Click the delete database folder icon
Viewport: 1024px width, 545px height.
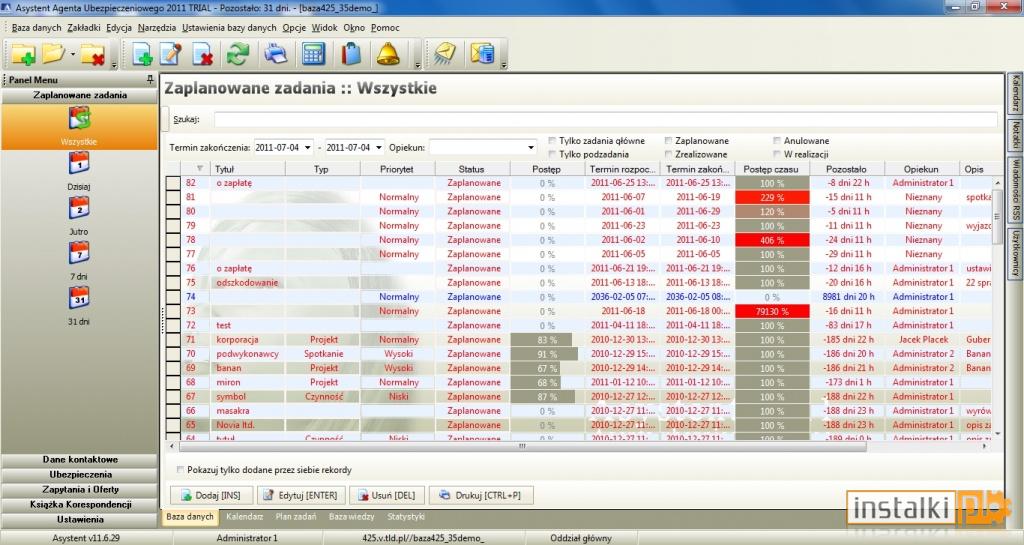tap(93, 55)
